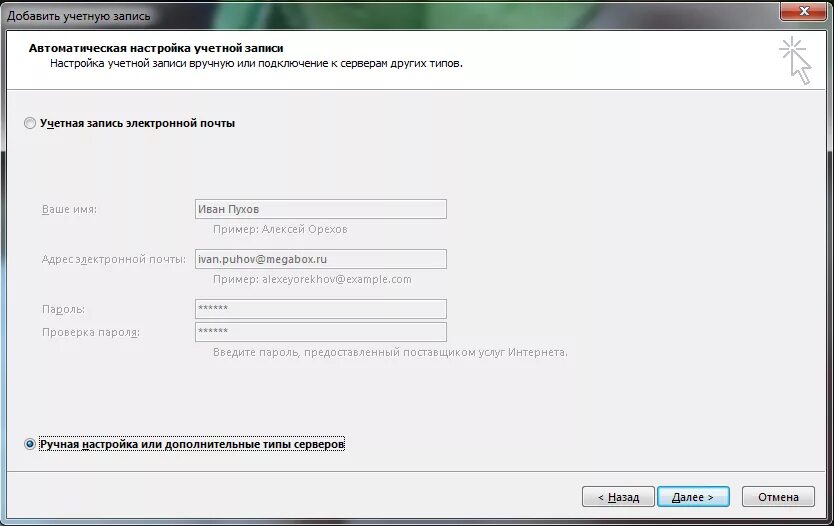Screen dimensions: 834x526
Task: Click the hint text 'Пример: Алексей Орехов'
Action: (x=280, y=229)
